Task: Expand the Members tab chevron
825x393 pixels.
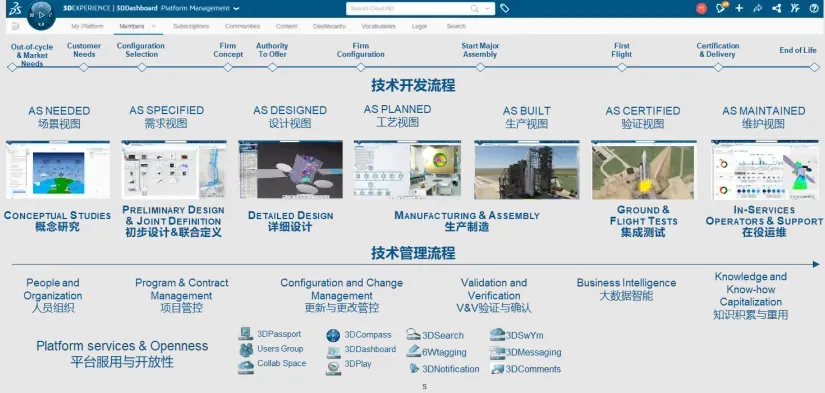Action: (154, 26)
